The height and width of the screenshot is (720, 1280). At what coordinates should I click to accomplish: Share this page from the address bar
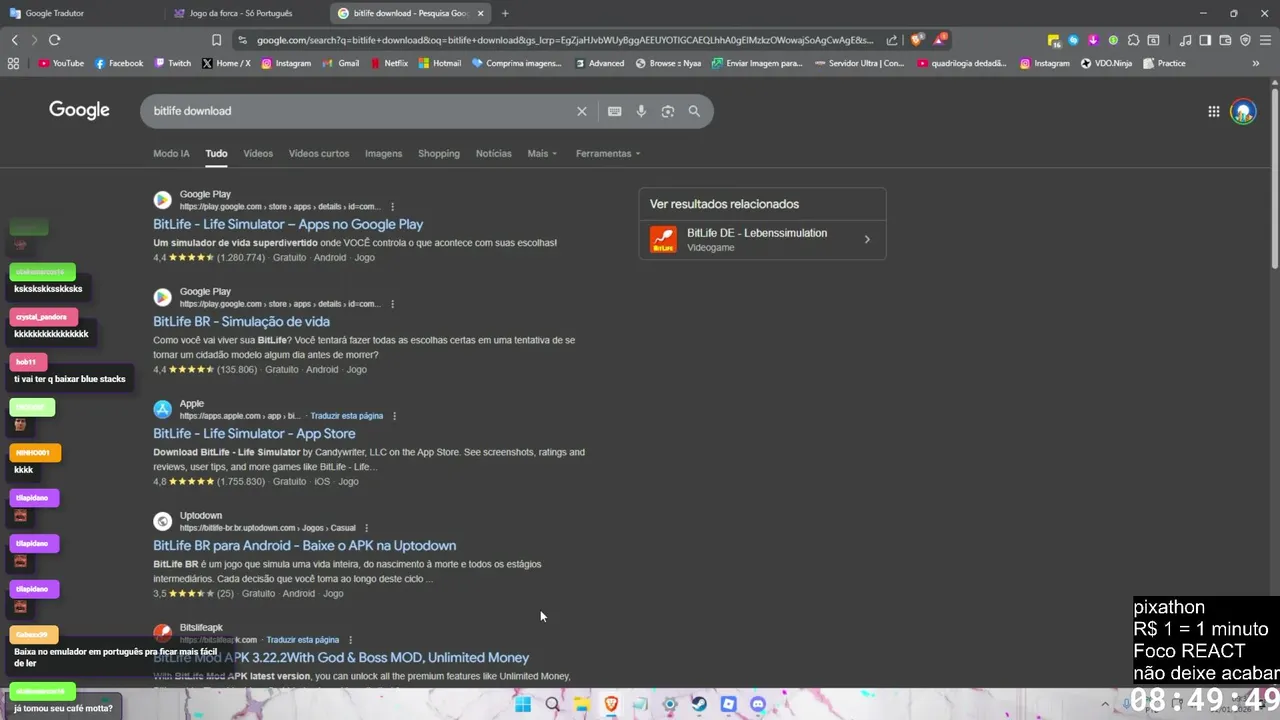click(892, 40)
